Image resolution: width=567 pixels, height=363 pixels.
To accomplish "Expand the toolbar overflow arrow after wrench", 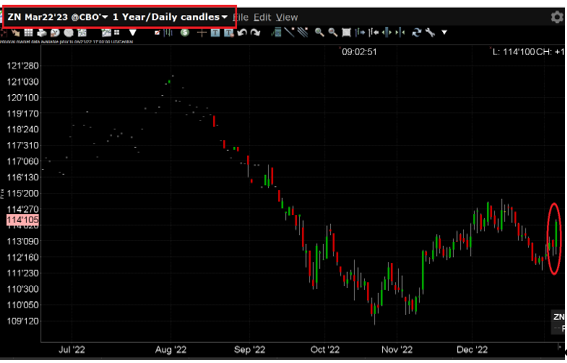I will click(444, 33).
